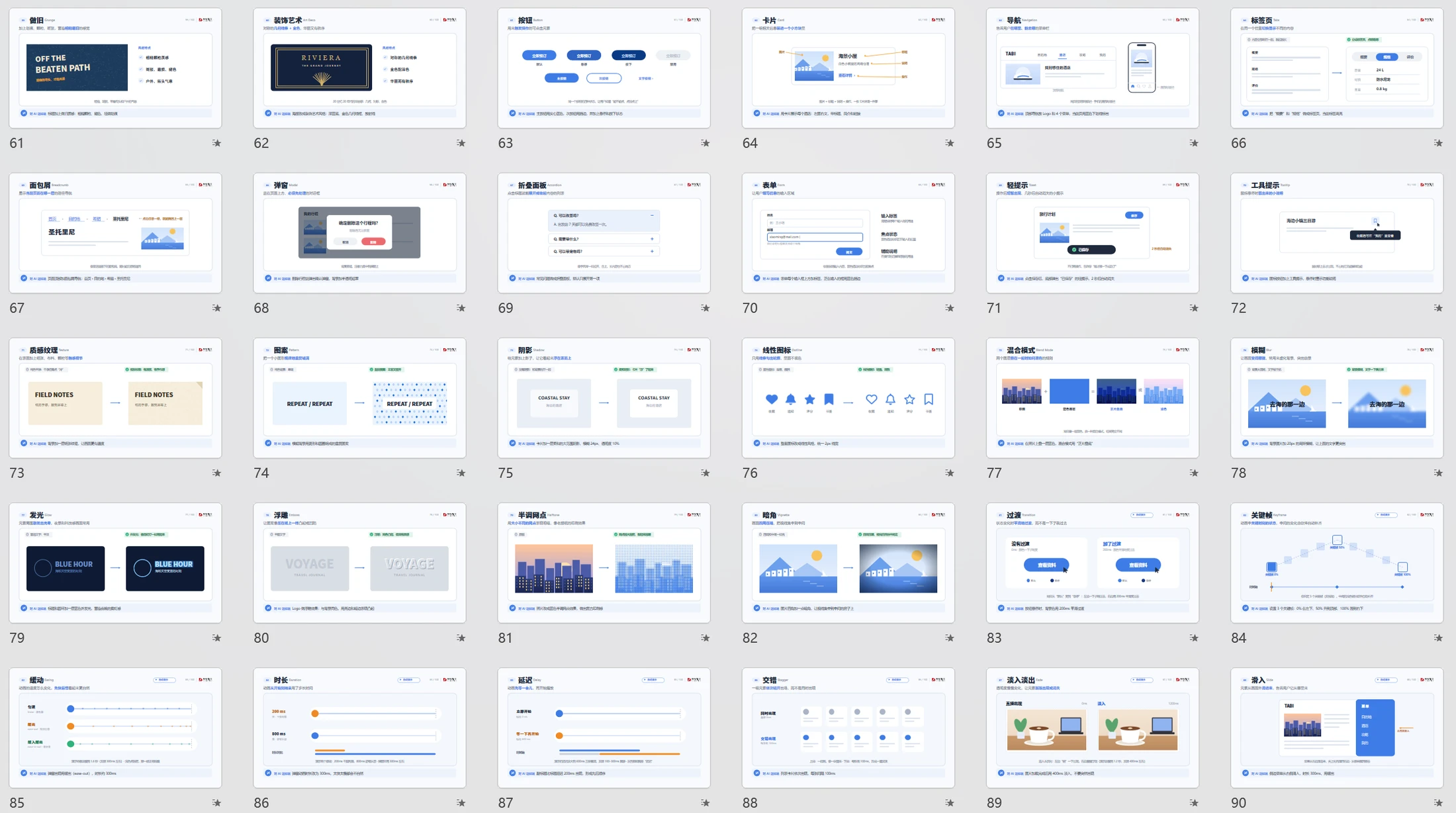Select slide 63 showing button styles
Image resolution: width=1456 pixels, height=813 pixels.
[x=604, y=68]
